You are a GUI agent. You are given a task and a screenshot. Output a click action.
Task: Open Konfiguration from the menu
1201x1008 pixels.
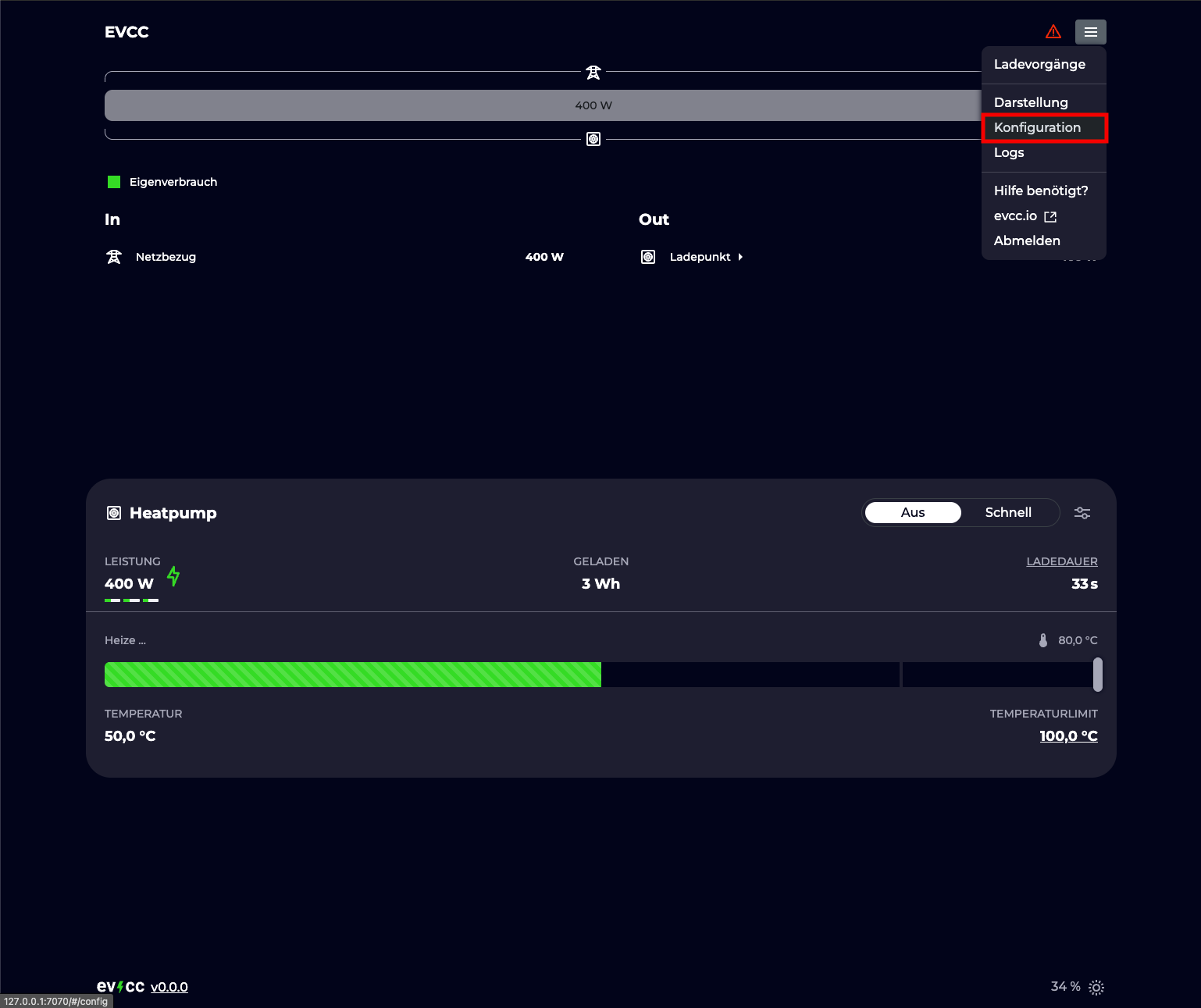point(1037,127)
